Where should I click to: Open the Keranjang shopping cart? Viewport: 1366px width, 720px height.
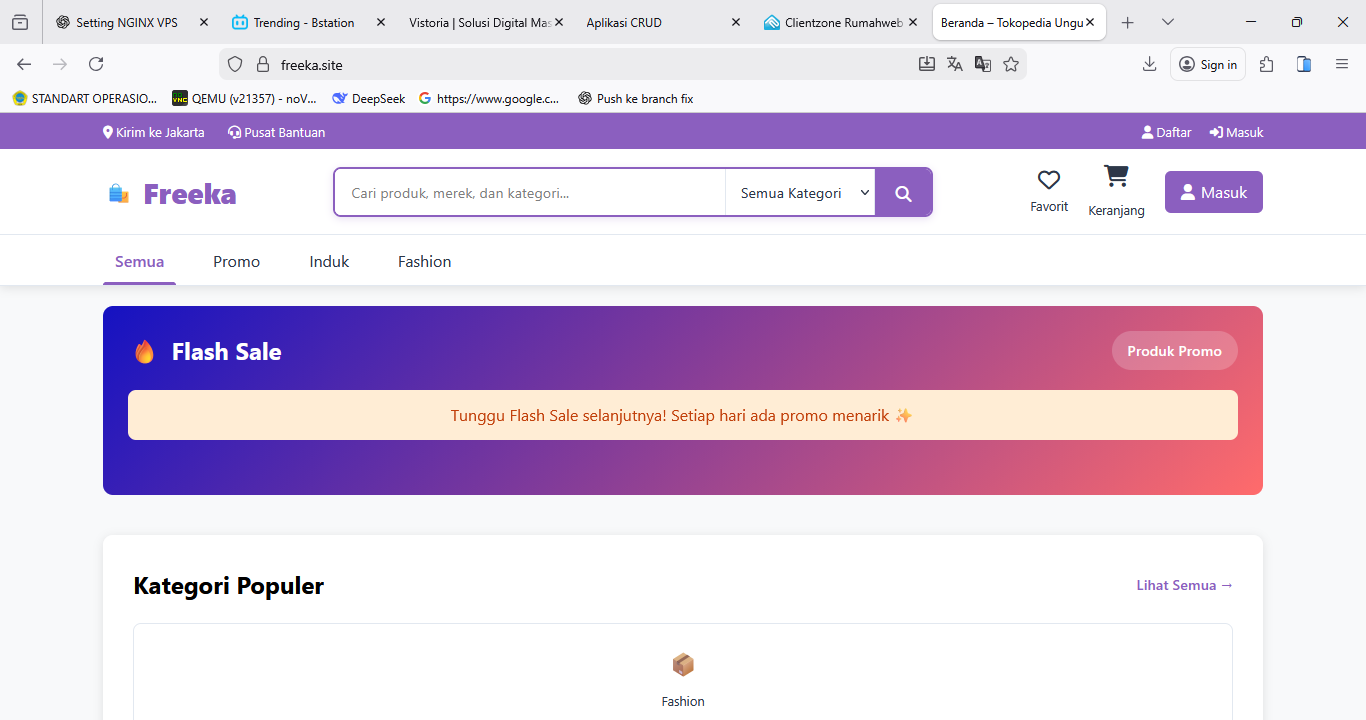(x=1116, y=177)
